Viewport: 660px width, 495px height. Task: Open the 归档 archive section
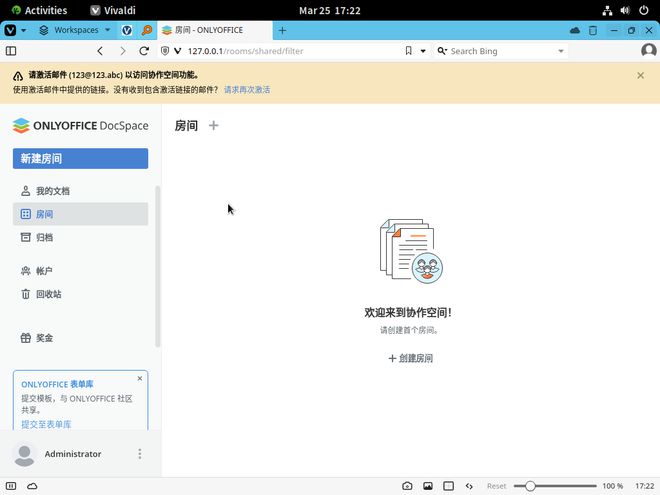[44, 238]
